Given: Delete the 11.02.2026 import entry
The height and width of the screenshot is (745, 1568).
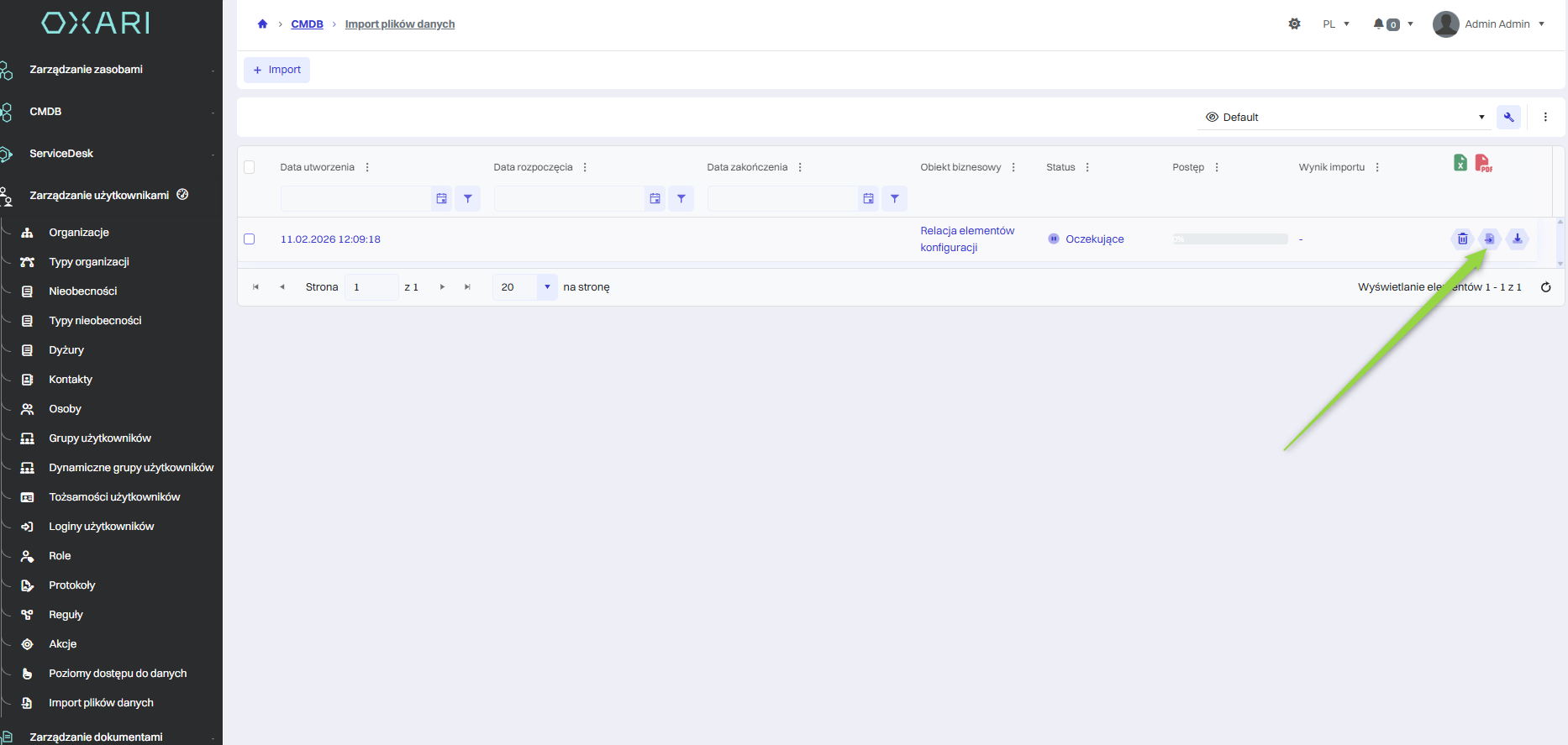Looking at the screenshot, I should [1462, 239].
